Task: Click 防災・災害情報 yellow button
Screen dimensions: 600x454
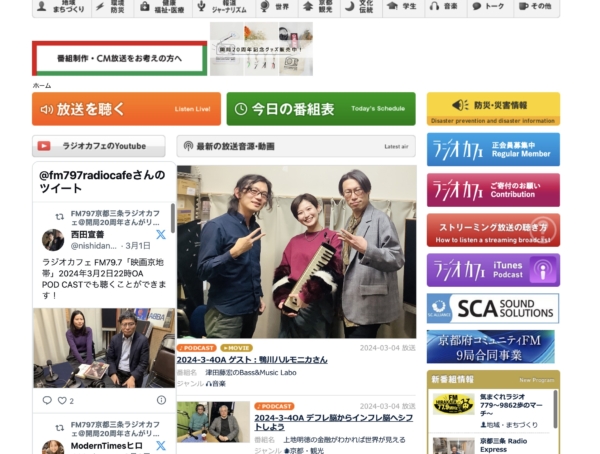Action: [x=492, y=108]
